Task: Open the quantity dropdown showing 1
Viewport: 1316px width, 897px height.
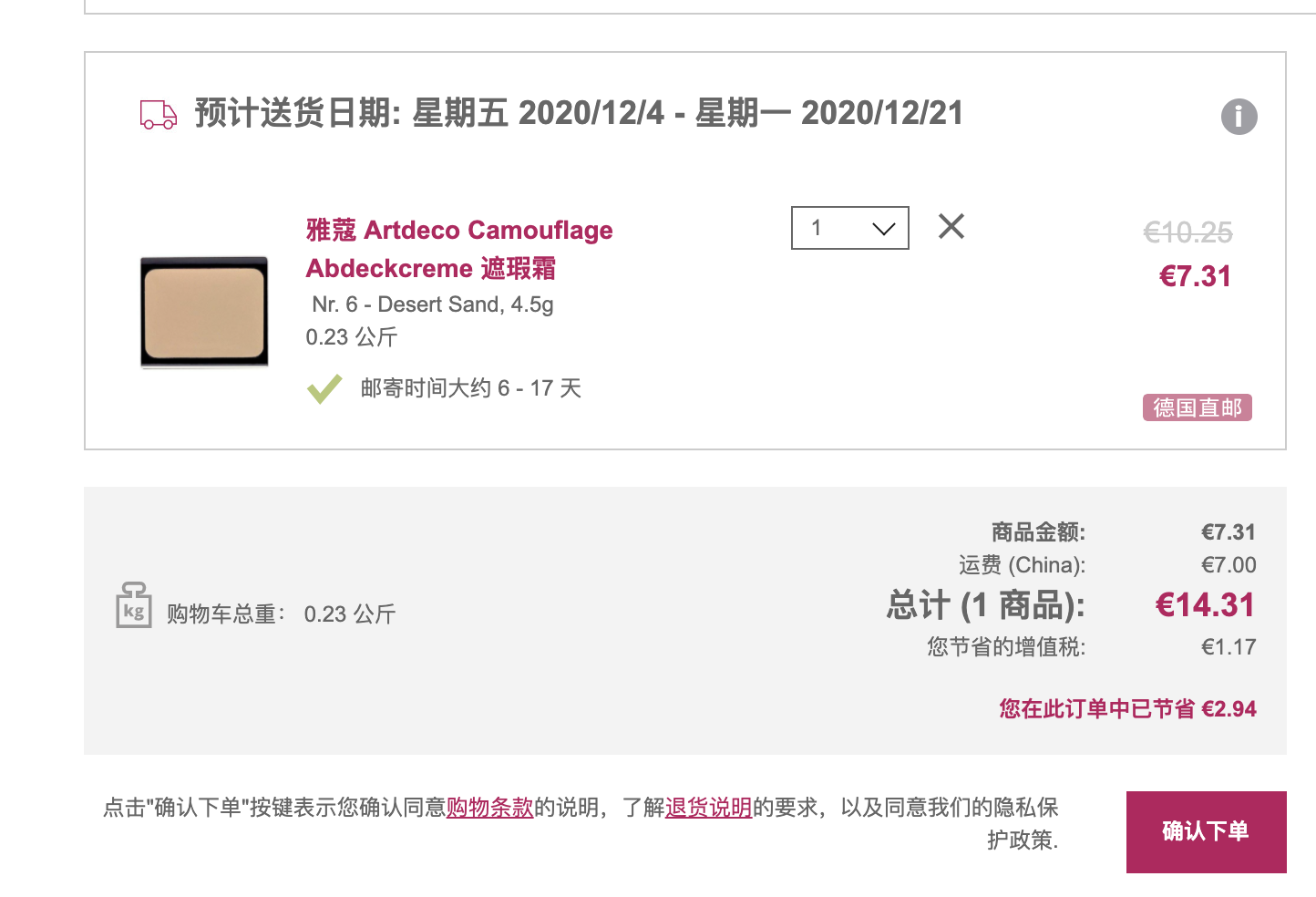Action: point(850,228)
